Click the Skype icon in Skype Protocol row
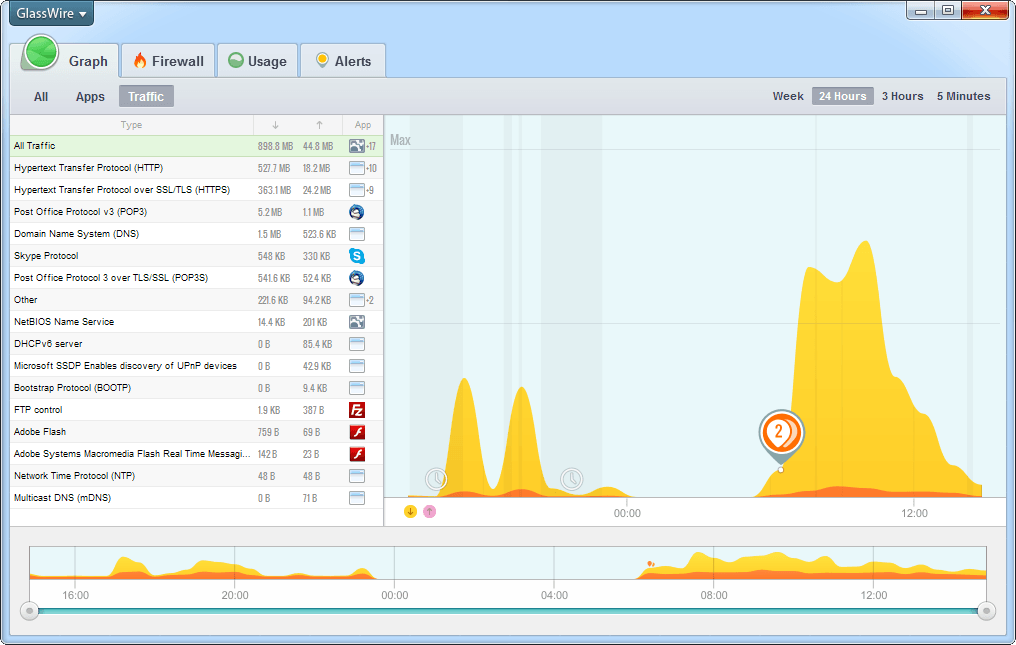 [x=356, y=256]
